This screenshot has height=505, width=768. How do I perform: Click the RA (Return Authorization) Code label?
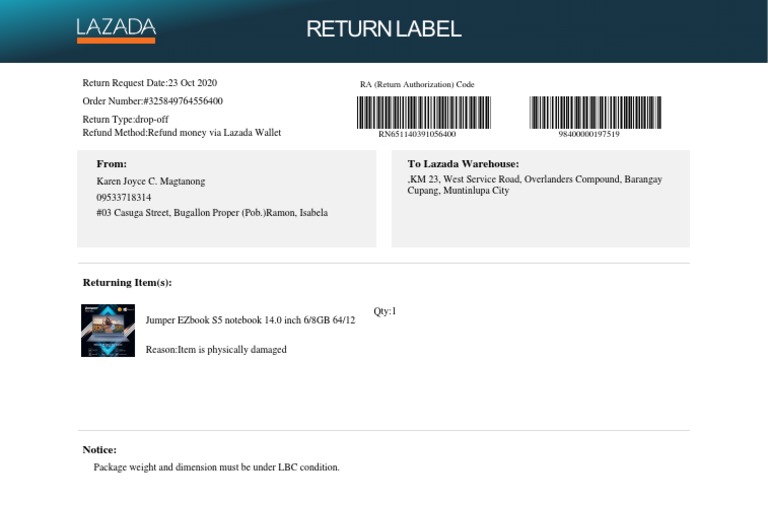click(417, 84)
